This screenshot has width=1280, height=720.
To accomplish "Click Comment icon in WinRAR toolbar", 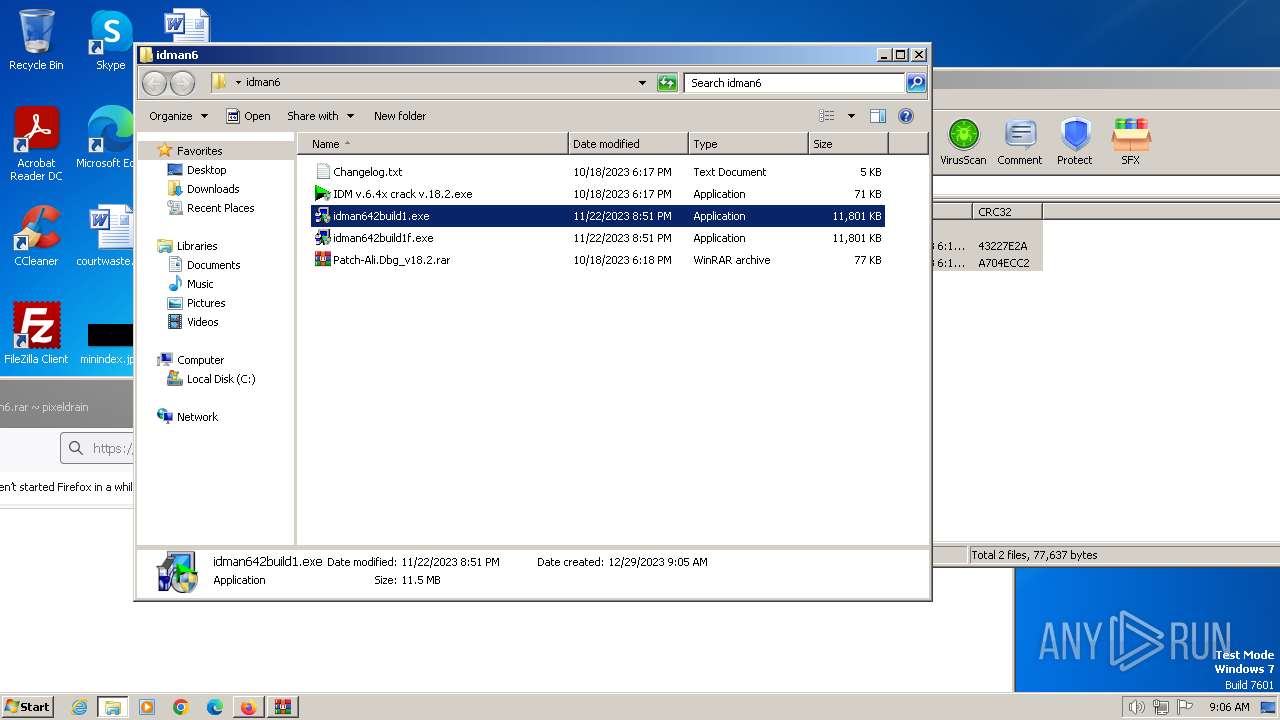I will click(x=1019, y=141).
